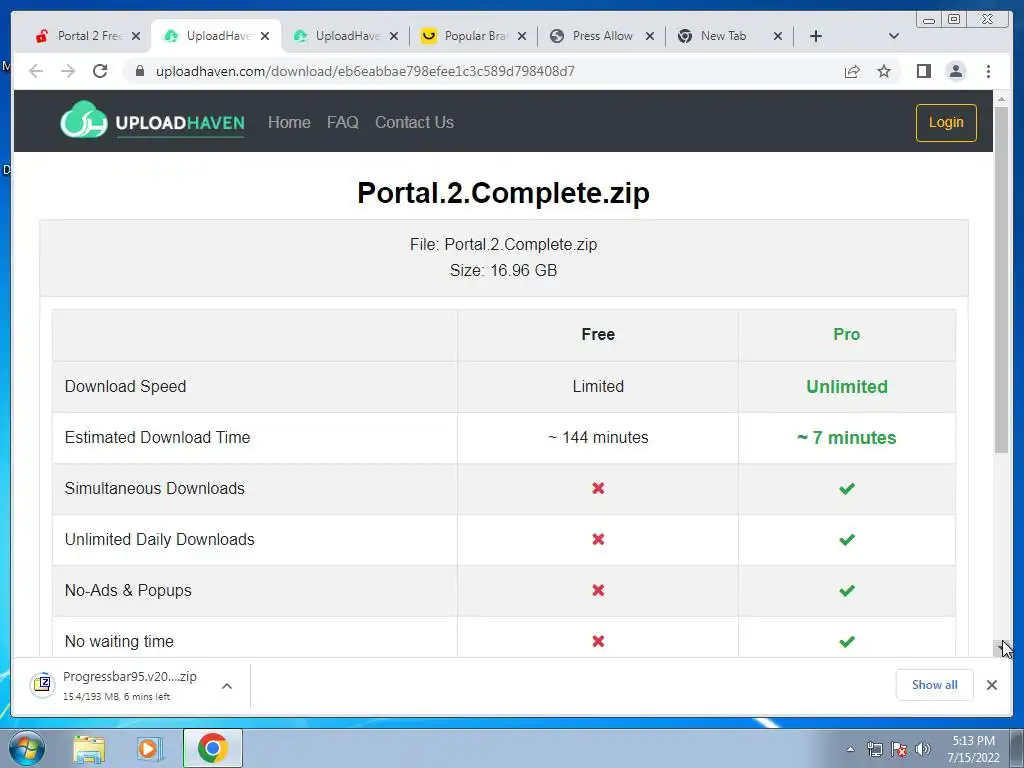Open Windows Explorer from taskbar
Screen dimensions: 1024x768
click(x=89, y=749)
